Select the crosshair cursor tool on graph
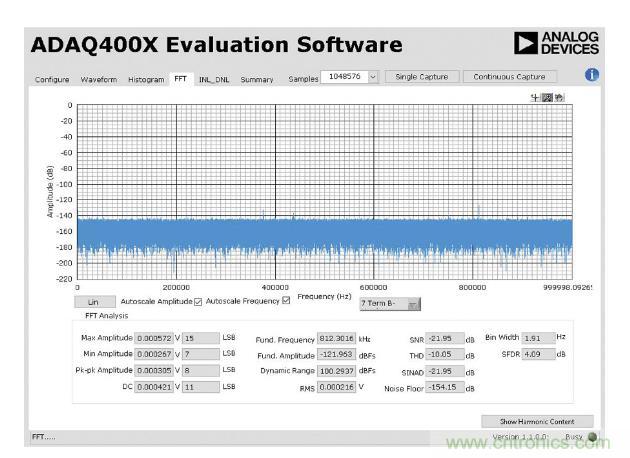Screen dimensions: 630x458 (x=537, y=97)
